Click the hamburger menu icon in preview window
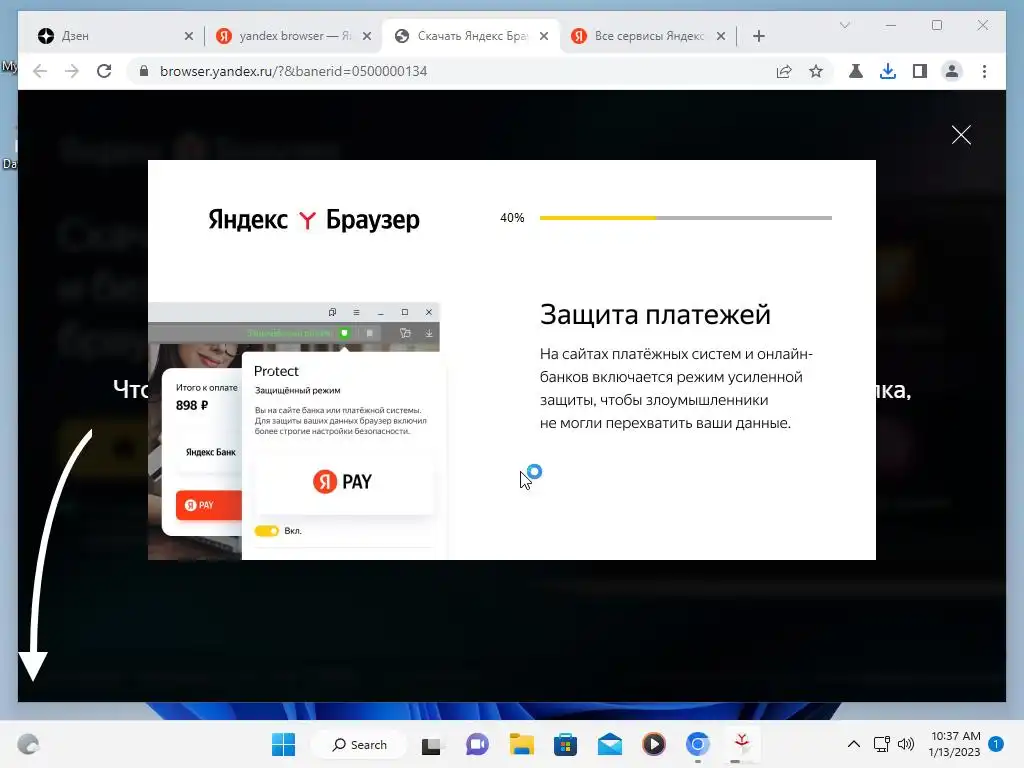This screenshot has height=768, width=1024. pyautogui.click(x=356, y=312)
